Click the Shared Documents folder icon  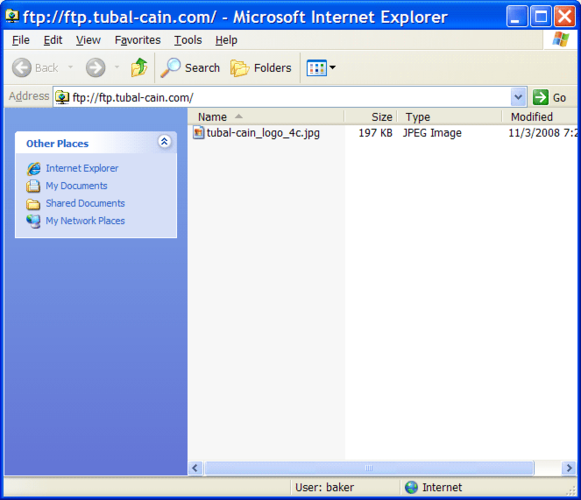click(33, 204)
